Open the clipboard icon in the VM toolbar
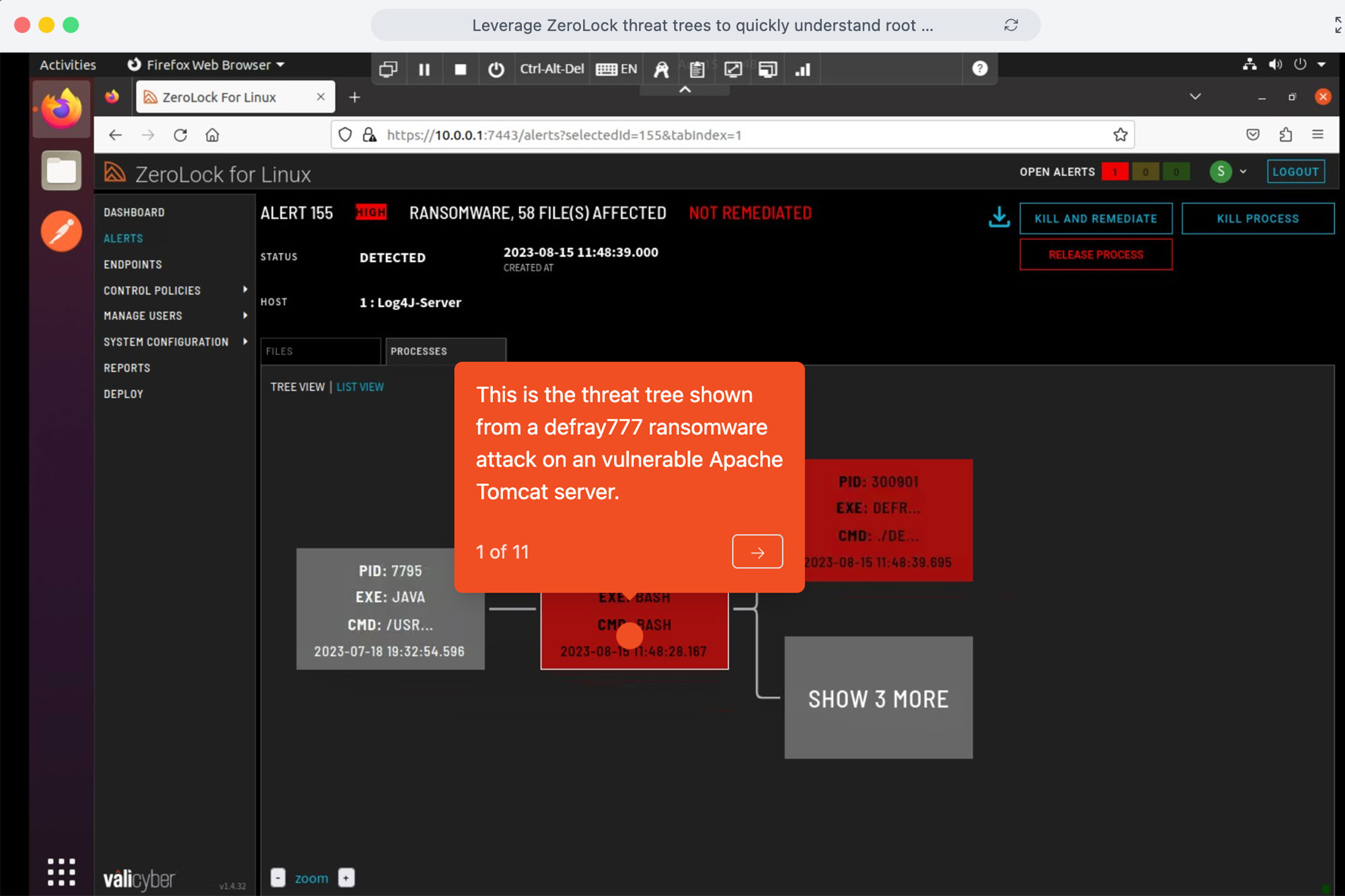The width and height of the screenshot is (1345, 896). pyautogui.click(x=697, y=68)
